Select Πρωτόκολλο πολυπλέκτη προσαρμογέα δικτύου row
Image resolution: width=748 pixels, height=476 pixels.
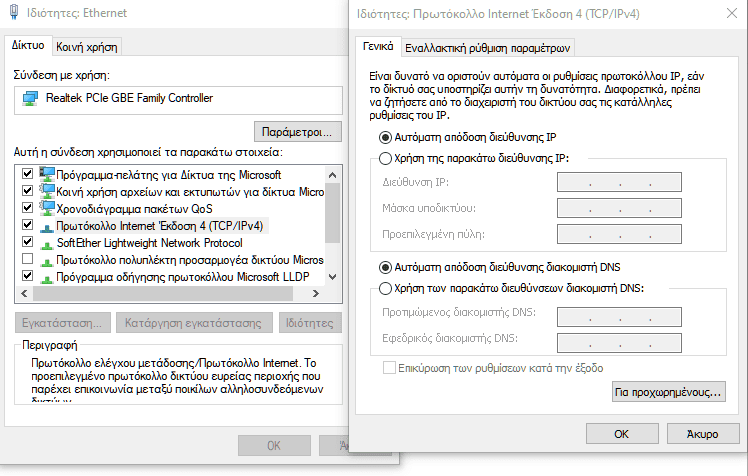click(x=190, y=260)
